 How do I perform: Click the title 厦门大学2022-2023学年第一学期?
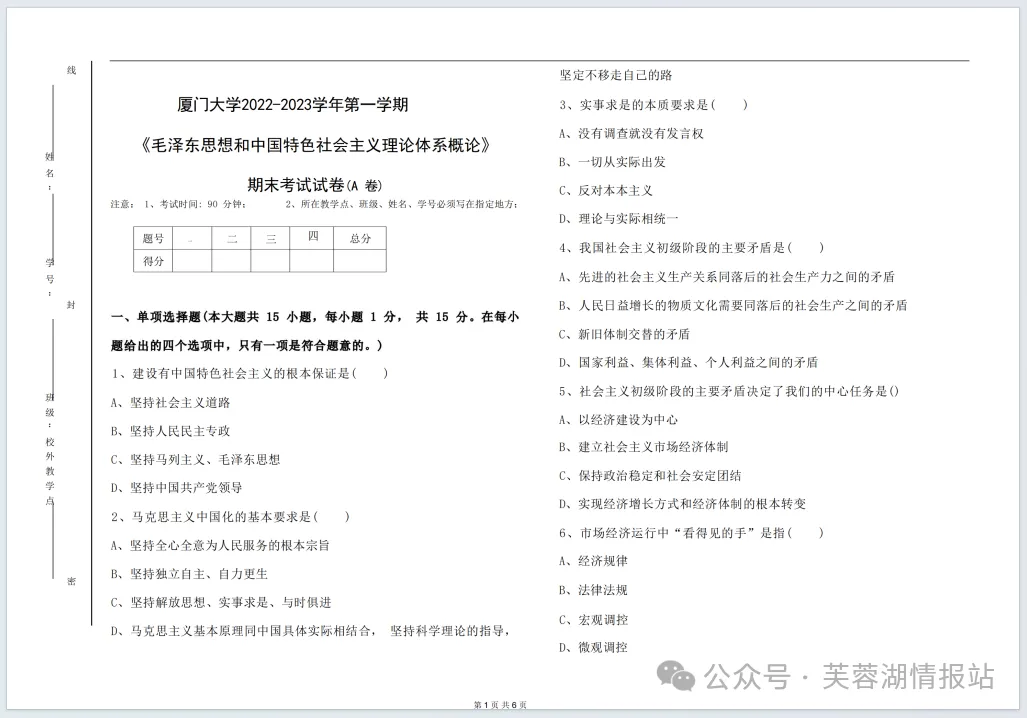(x=293, y=104)
